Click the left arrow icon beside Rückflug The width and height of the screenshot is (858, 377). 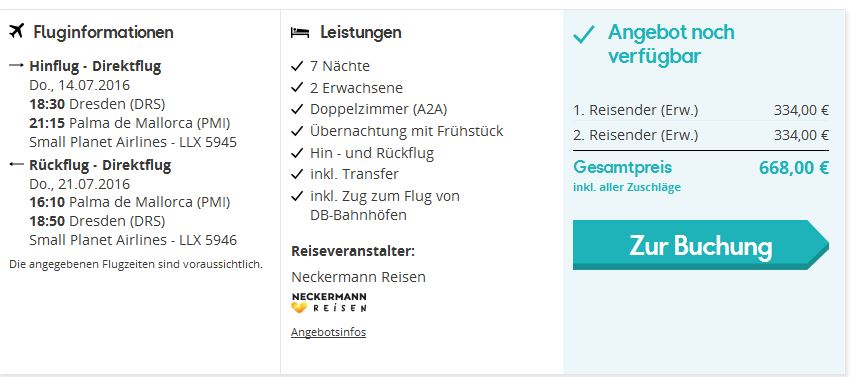(x=16, y=164)
